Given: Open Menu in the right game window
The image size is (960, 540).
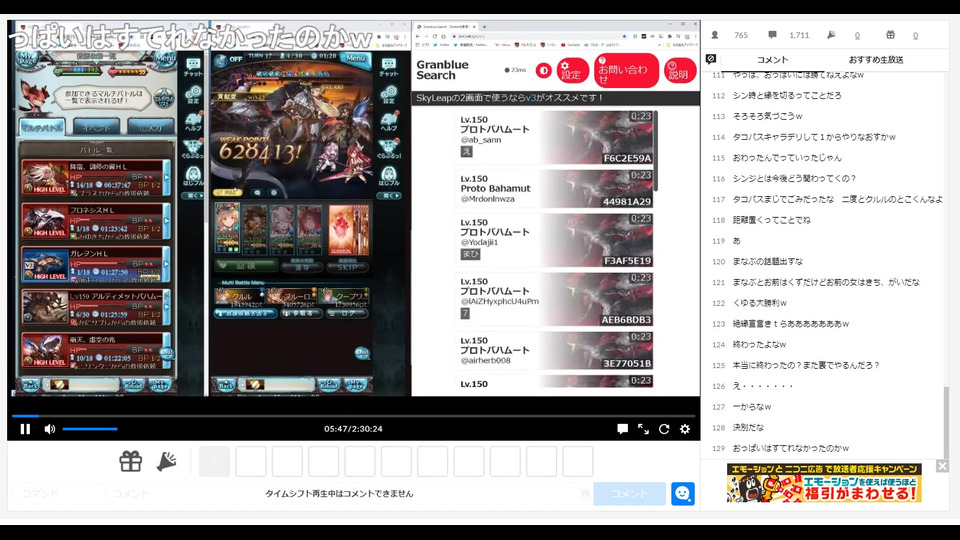Looking at the screenshot, I should 355,58.
